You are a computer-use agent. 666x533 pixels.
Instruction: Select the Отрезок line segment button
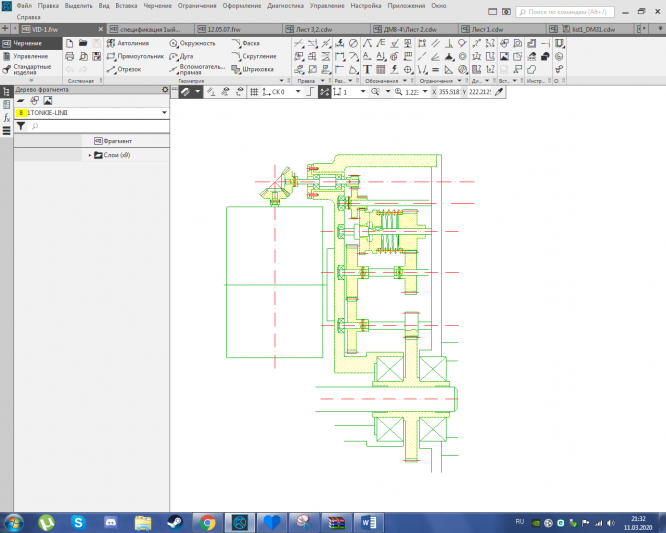coord(127,69)
